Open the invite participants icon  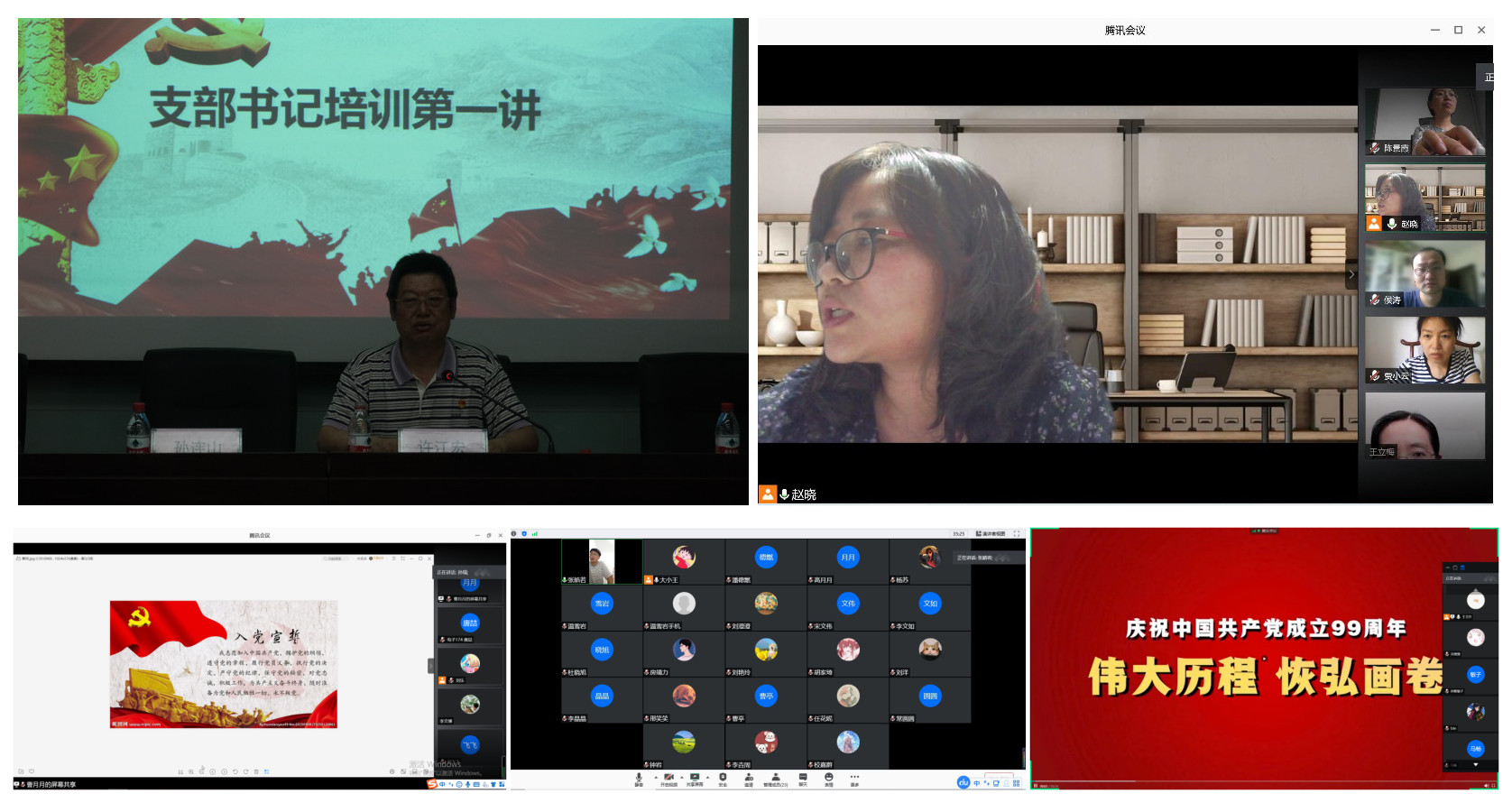pos(749,778)
